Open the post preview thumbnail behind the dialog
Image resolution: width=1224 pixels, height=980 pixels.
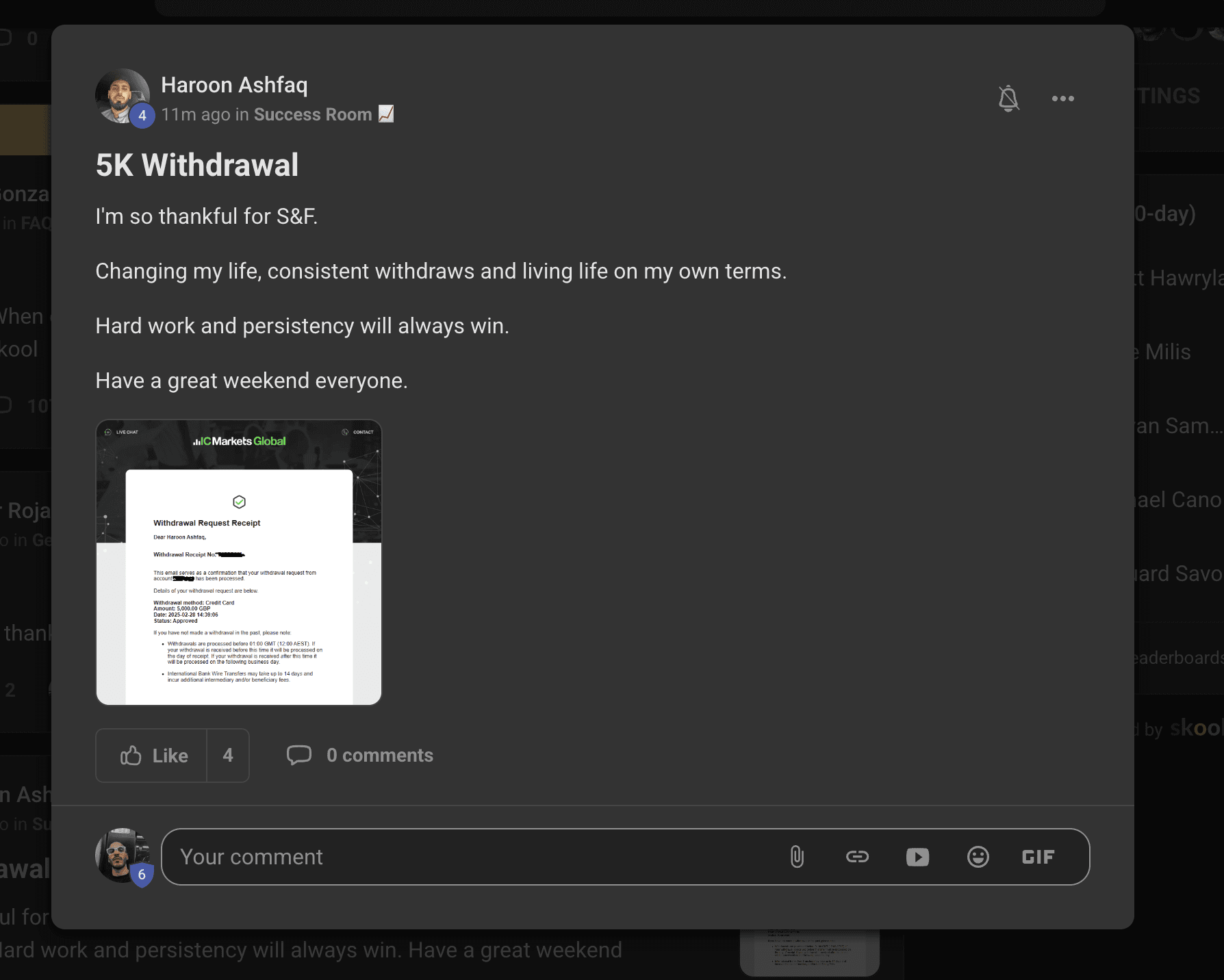coord(809,953)
